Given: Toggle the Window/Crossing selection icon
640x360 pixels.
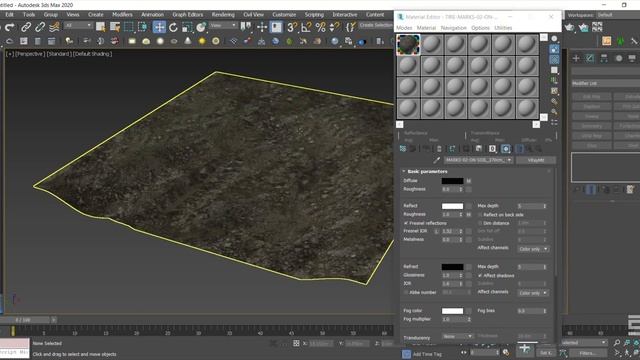Looking at the screenshot, I should [x=142, y=27].
